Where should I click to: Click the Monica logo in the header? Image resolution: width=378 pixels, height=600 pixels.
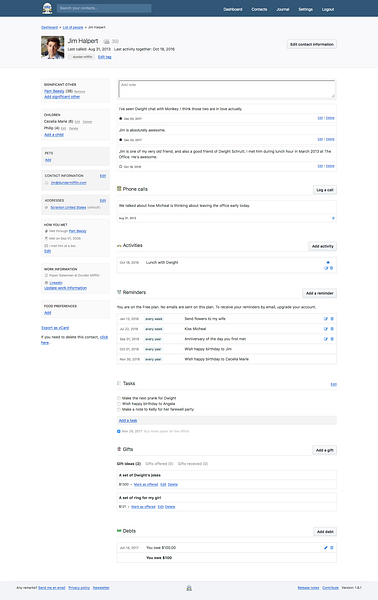pyautogui.click(x=47, y=8)
